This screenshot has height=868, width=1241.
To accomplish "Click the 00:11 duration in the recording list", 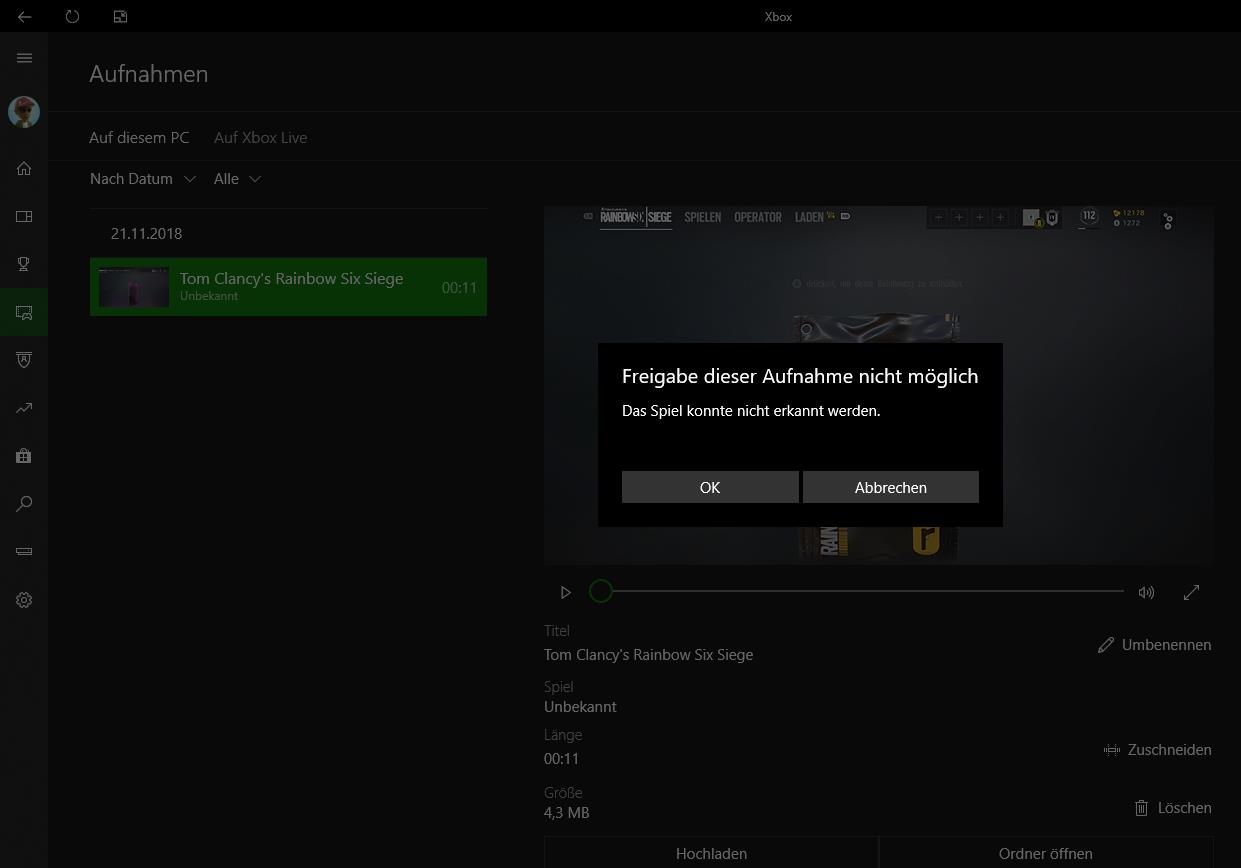I will pyautogui.click(x=459, y=288).
